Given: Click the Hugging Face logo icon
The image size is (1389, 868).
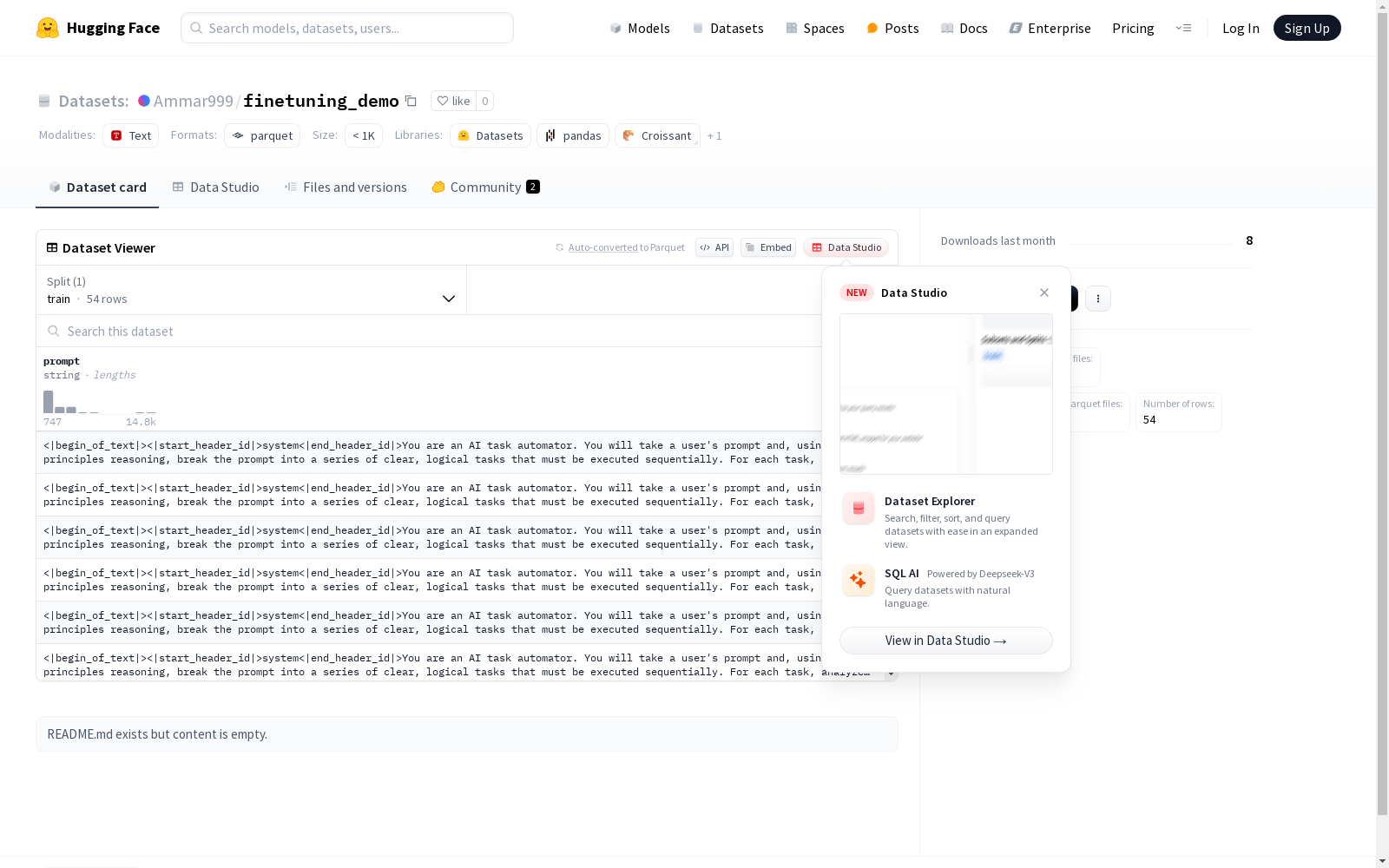Looking at the screenshot, I should pos(48,28).
